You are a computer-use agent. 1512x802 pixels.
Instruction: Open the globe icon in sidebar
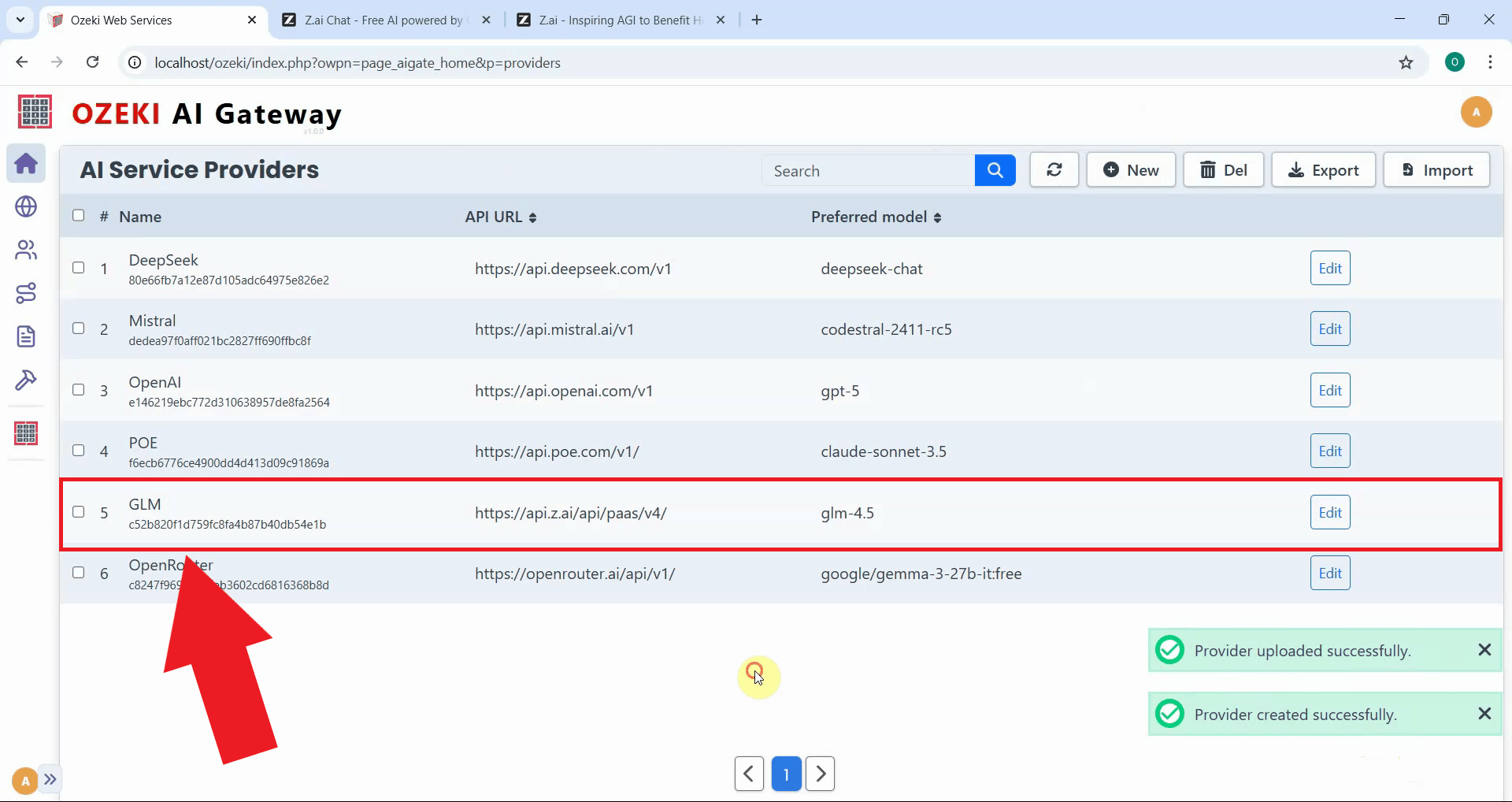pos(26,206)
